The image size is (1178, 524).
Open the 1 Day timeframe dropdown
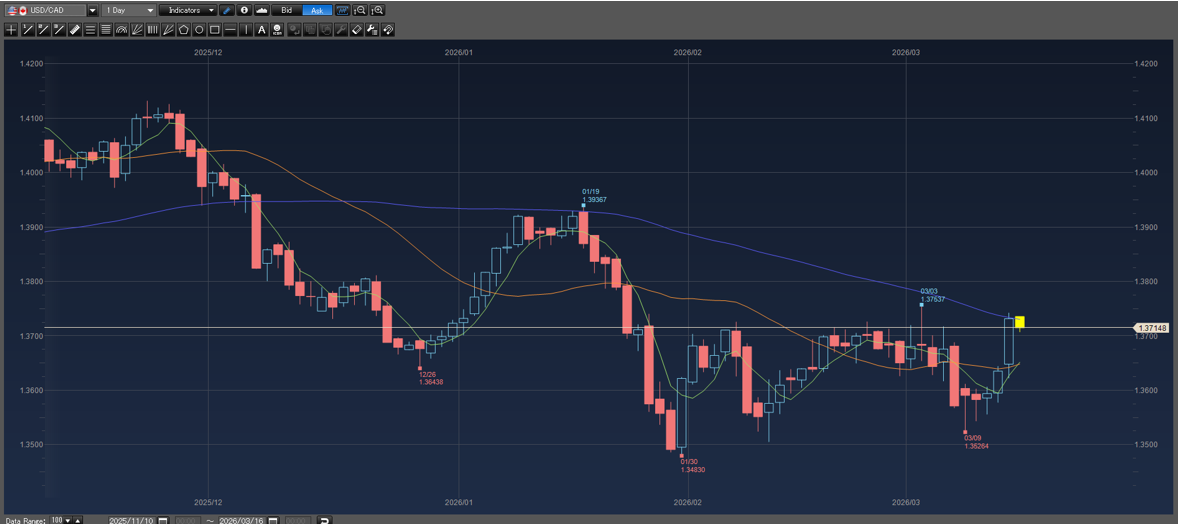(x=150, y=10)
